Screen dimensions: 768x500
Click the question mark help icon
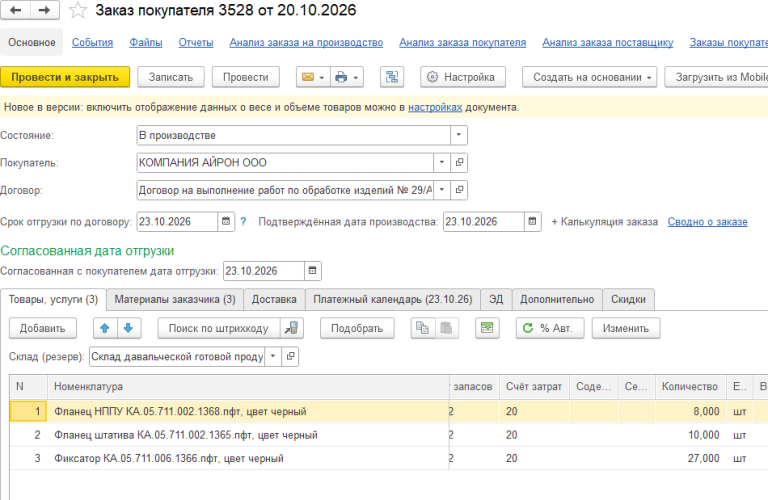coord(243,222)
